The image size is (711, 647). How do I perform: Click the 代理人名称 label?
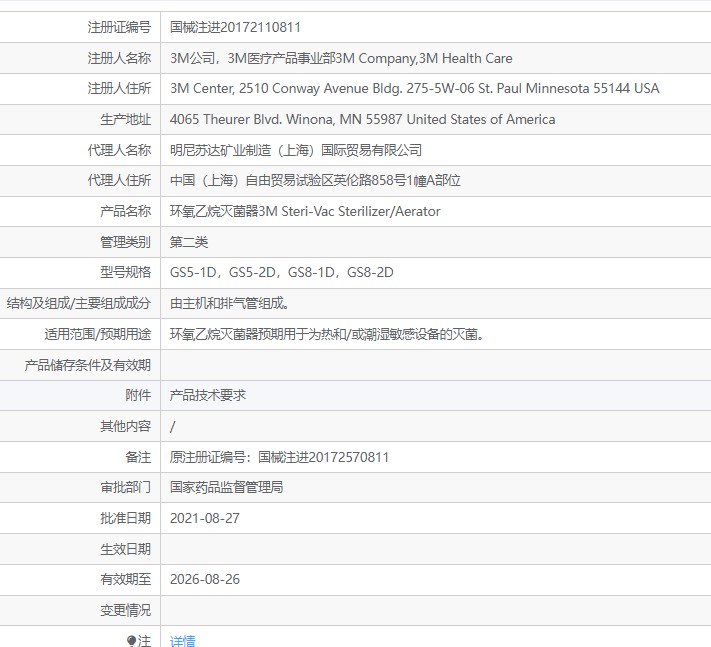click(x=119, y=150)
